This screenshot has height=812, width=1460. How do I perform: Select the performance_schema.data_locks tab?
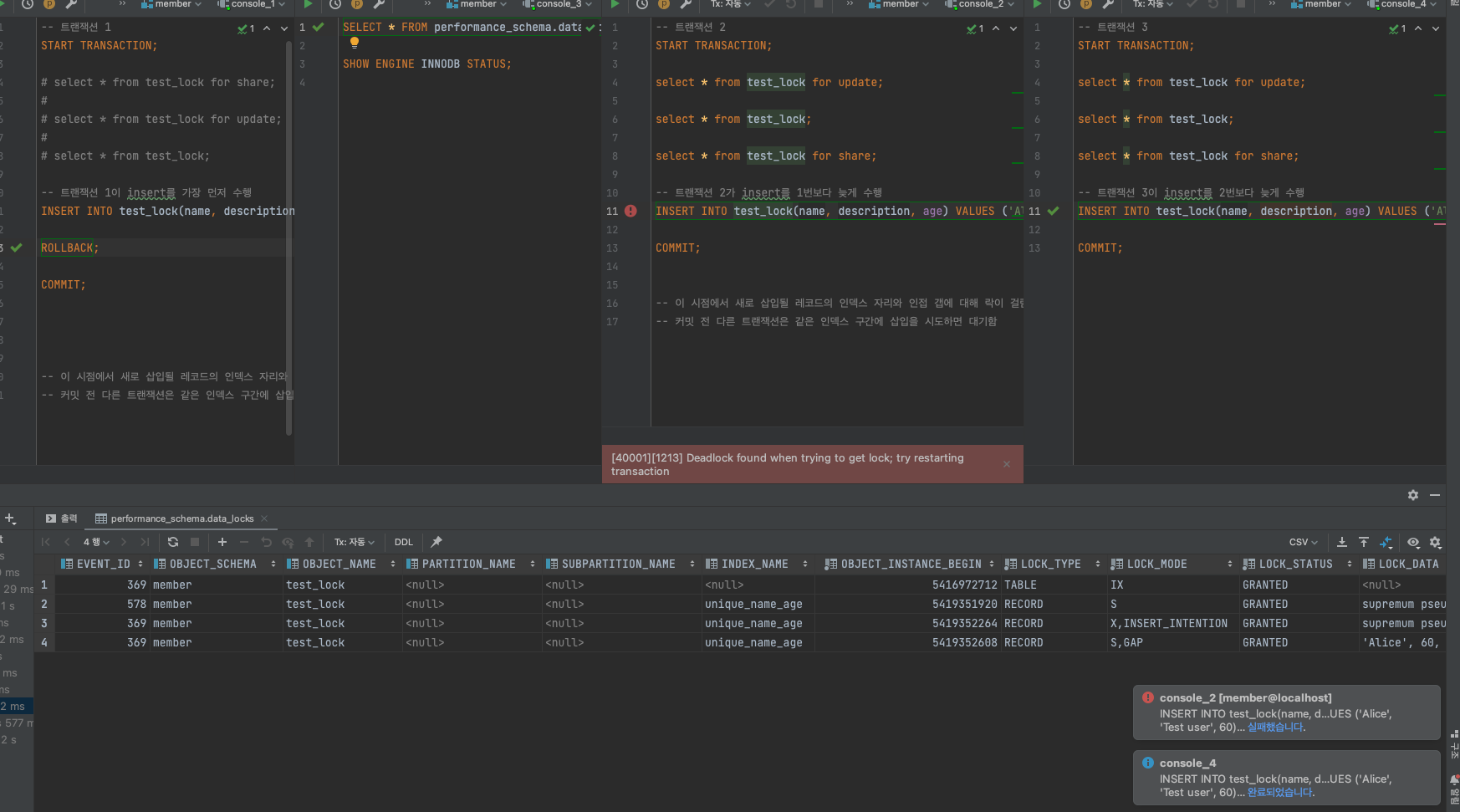click(181, 518)
